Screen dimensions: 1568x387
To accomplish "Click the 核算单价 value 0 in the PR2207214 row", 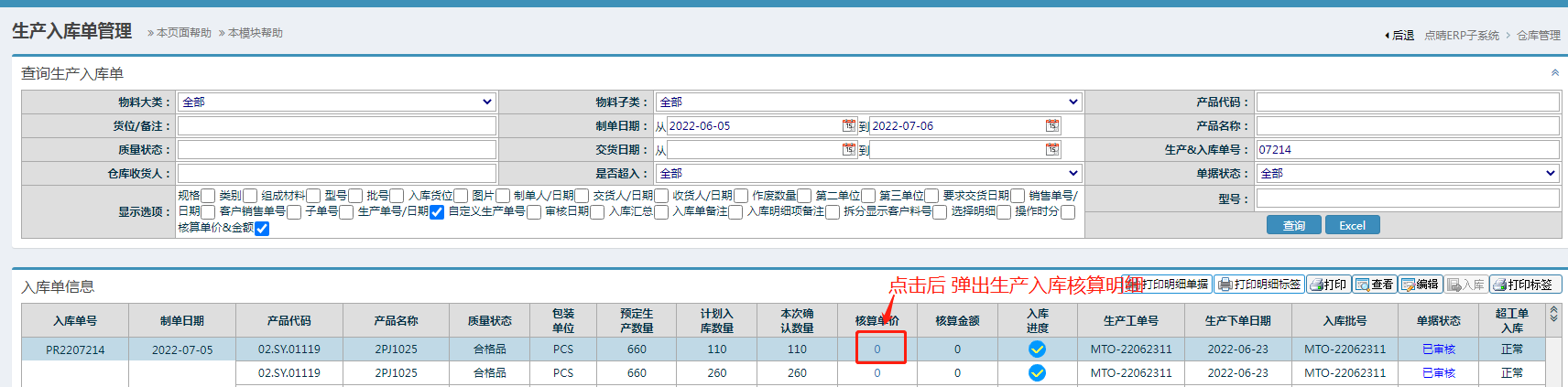I will tap(877, 349).
